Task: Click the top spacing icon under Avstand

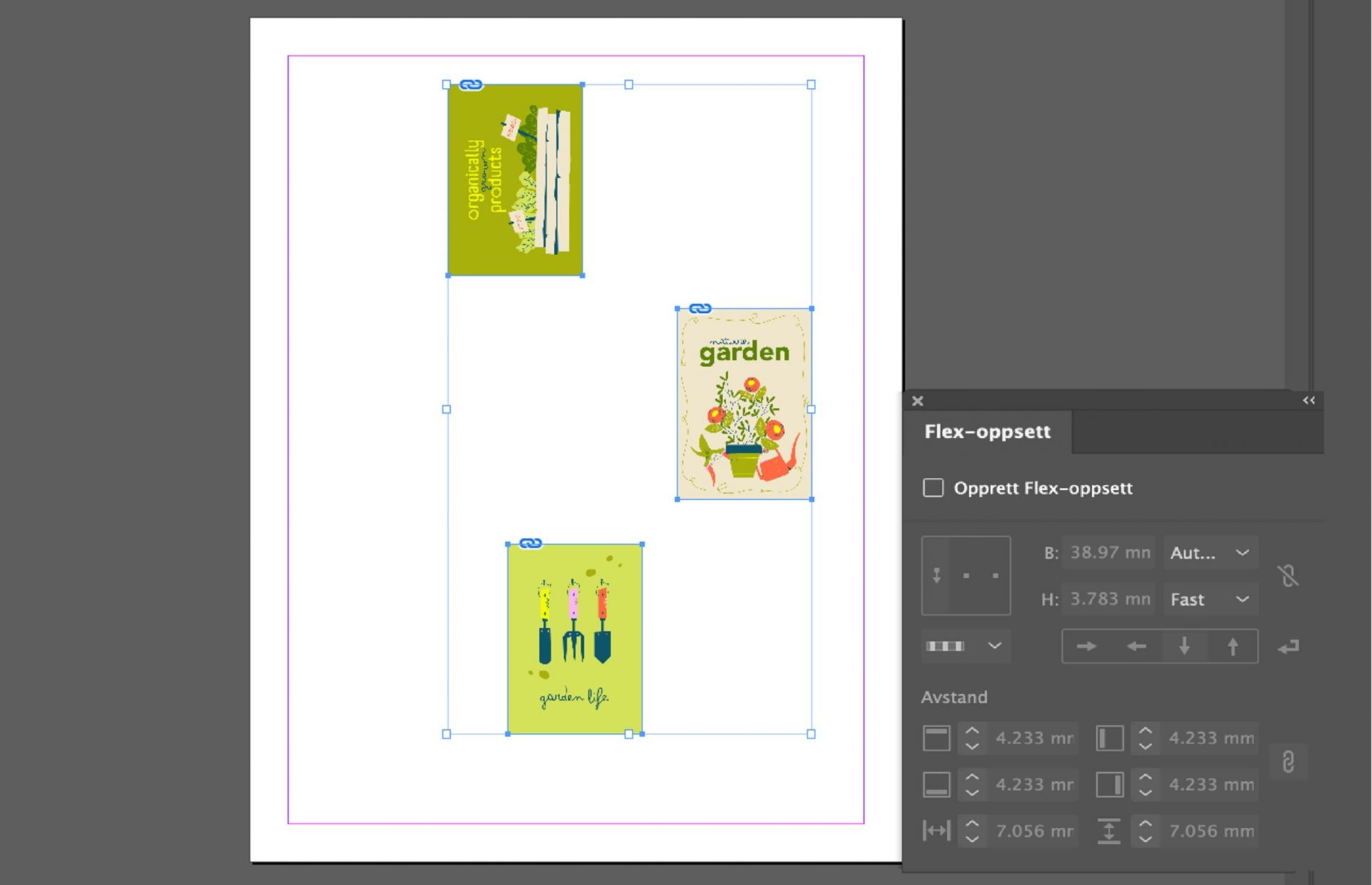Action: tap(936, 738)
